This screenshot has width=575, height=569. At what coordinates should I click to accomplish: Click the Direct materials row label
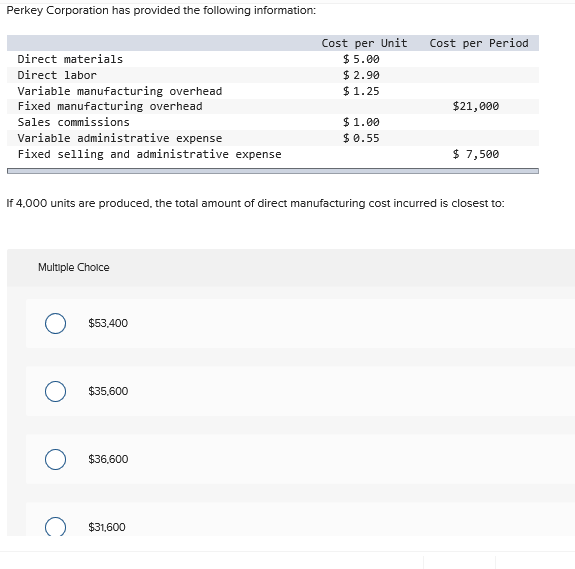(x=70, y=59)
